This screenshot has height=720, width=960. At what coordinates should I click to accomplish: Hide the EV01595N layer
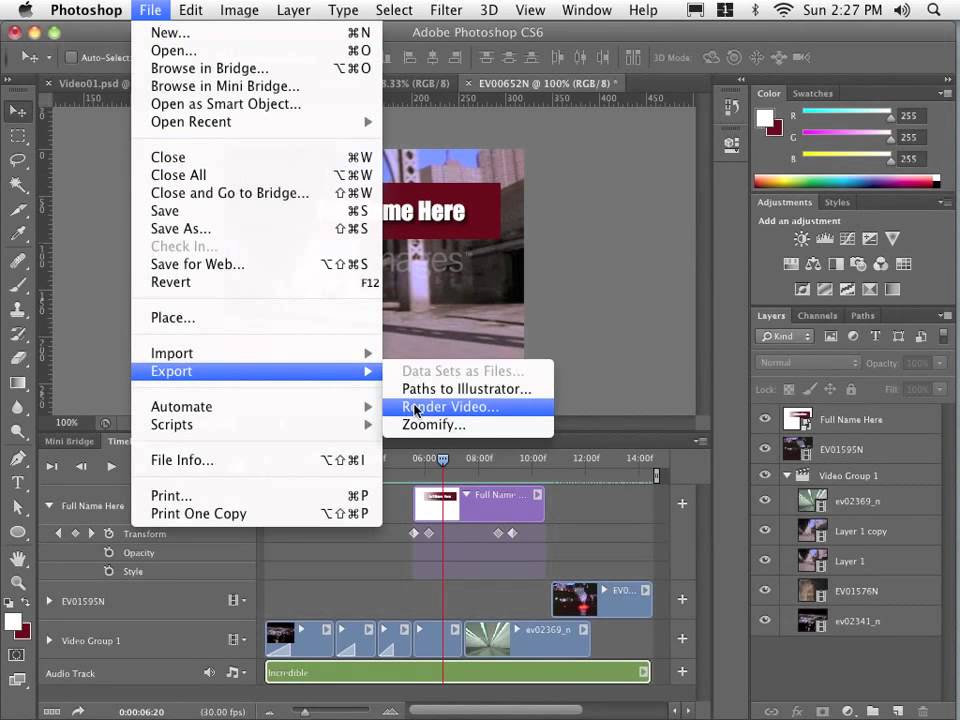[x=765, y=448]
